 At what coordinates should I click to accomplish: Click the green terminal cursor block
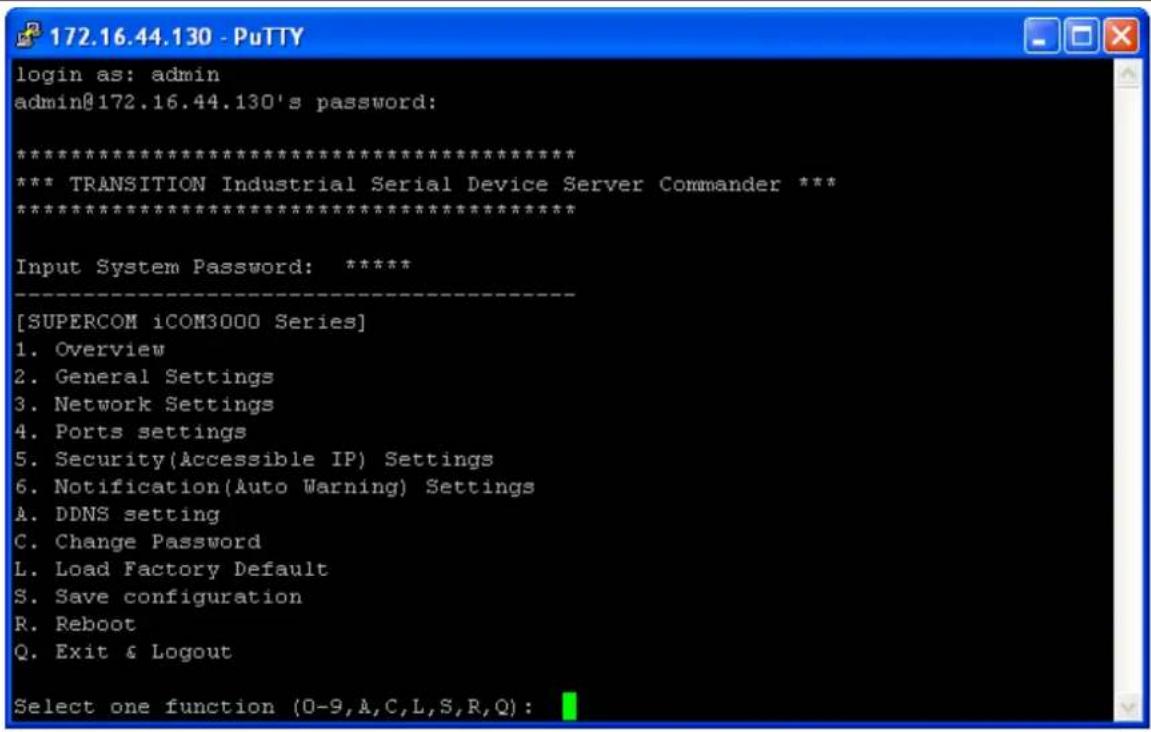tap(570, 706)
